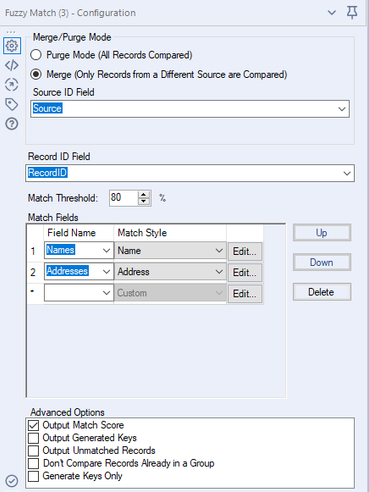369x492 pixels.
Task: Click the checkmark status icon at bottom
Action: click(x=12, y=481)
